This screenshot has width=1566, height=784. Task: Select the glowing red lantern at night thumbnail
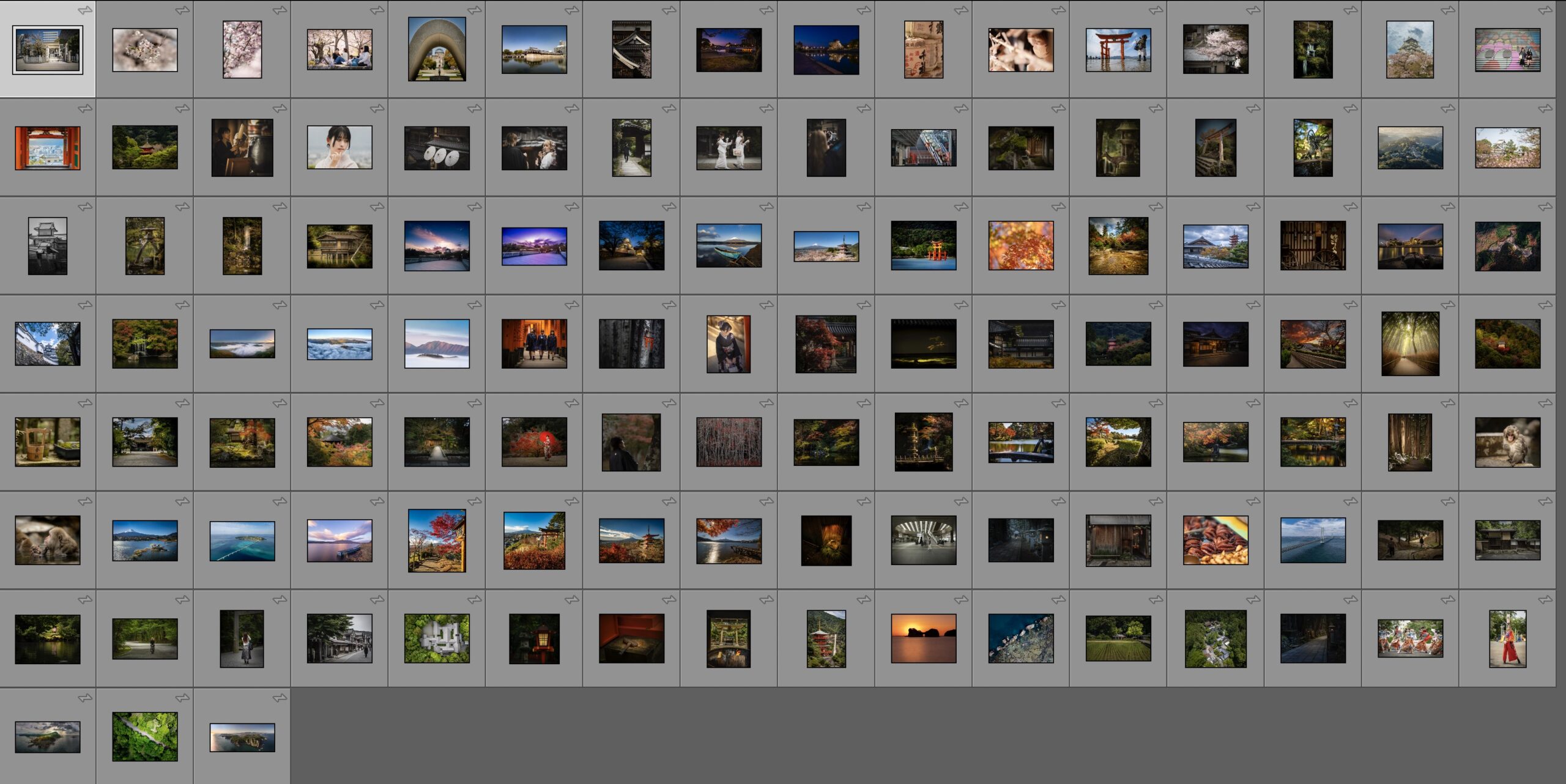click(x=534, y=638)
